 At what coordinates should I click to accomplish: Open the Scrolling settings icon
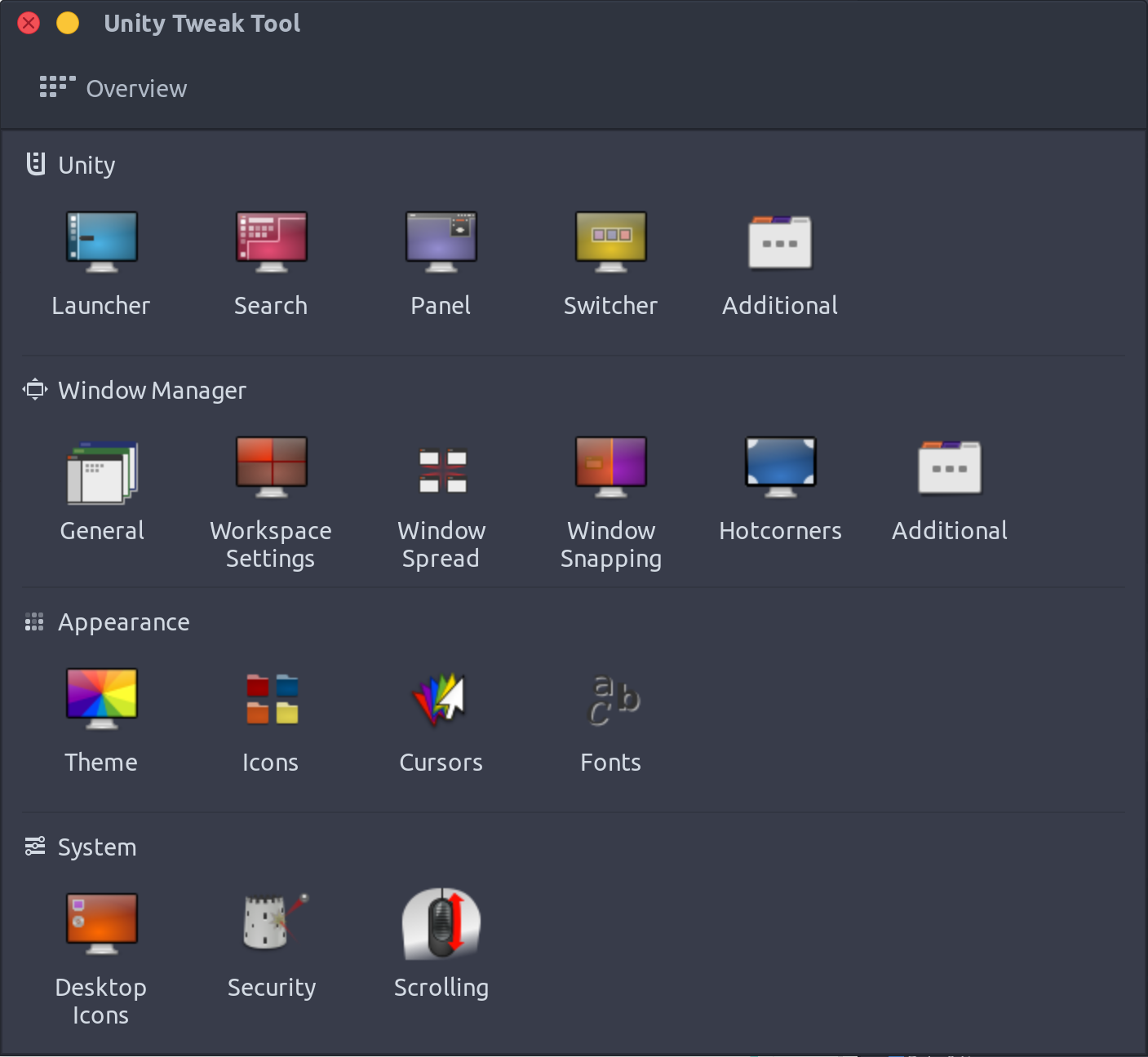441,924
